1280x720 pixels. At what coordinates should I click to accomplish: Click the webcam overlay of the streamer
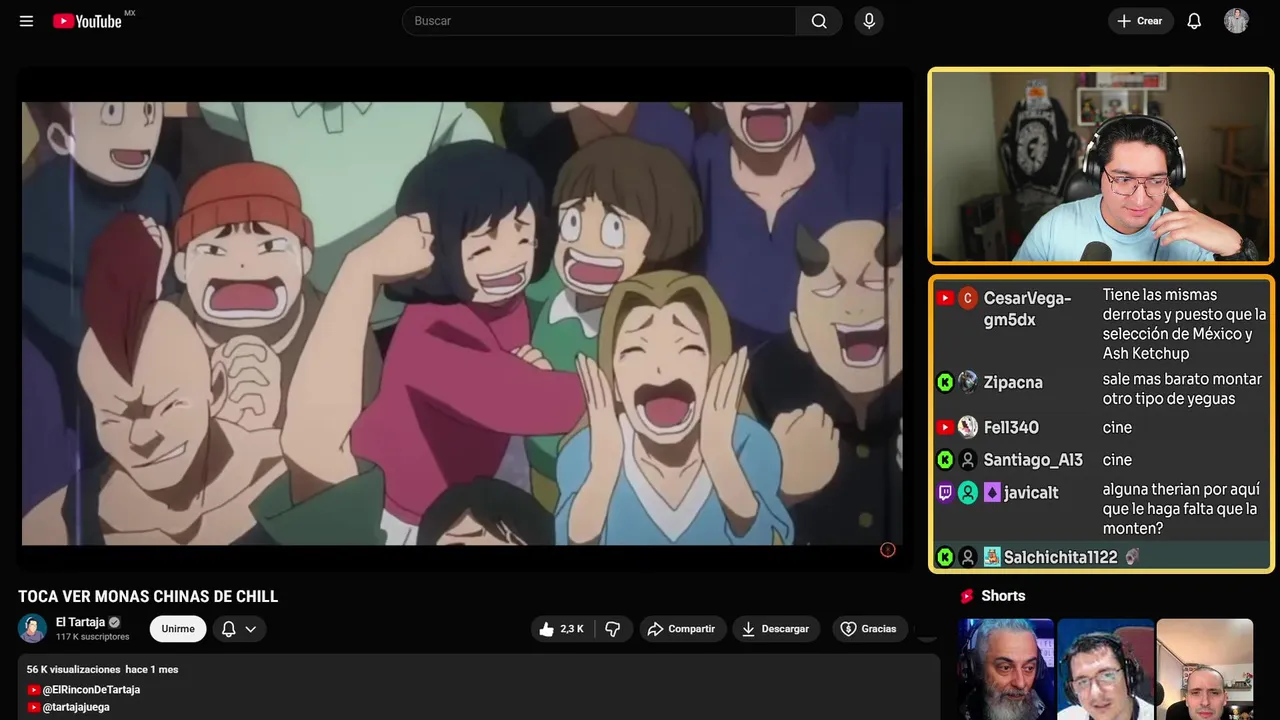1100,166
